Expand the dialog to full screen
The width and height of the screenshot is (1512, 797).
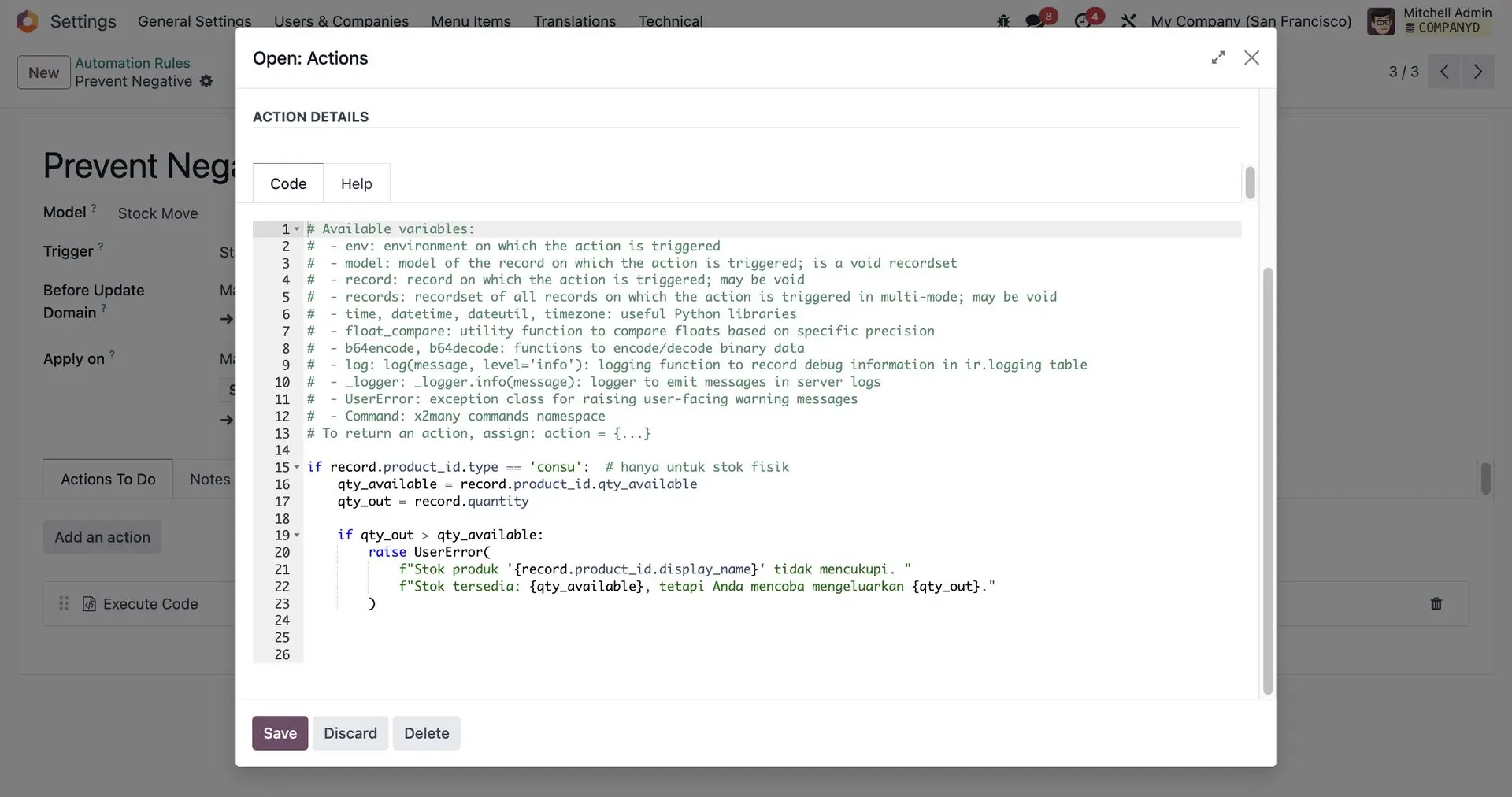1218,57
